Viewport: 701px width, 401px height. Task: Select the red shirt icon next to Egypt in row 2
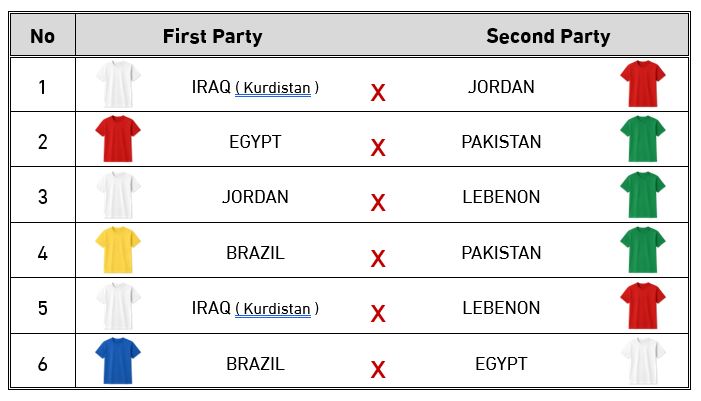[x=118, y=139]
